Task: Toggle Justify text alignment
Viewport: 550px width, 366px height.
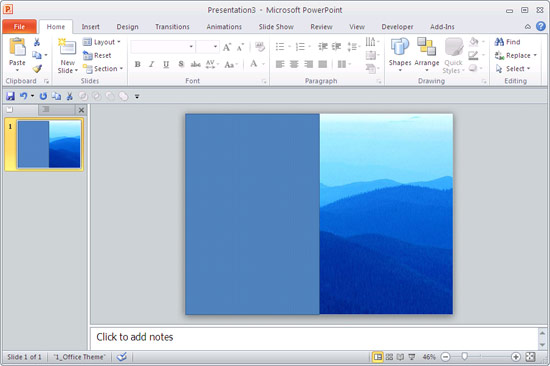Action: (322, 64)
